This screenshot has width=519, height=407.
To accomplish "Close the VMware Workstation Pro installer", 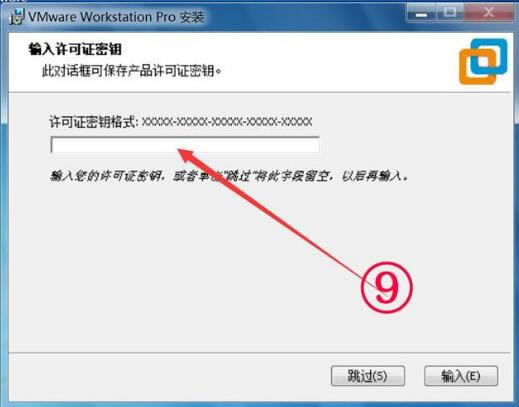I will tap(489, 13).
